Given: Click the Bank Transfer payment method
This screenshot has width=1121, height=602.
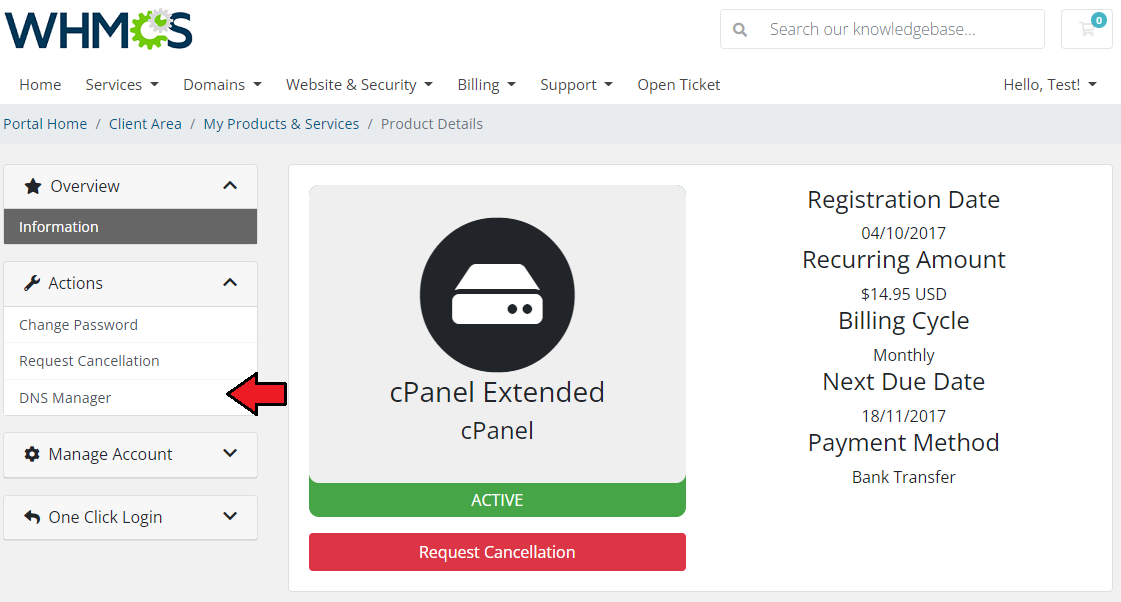Looking at the screenshot, I should pos(903,477).
